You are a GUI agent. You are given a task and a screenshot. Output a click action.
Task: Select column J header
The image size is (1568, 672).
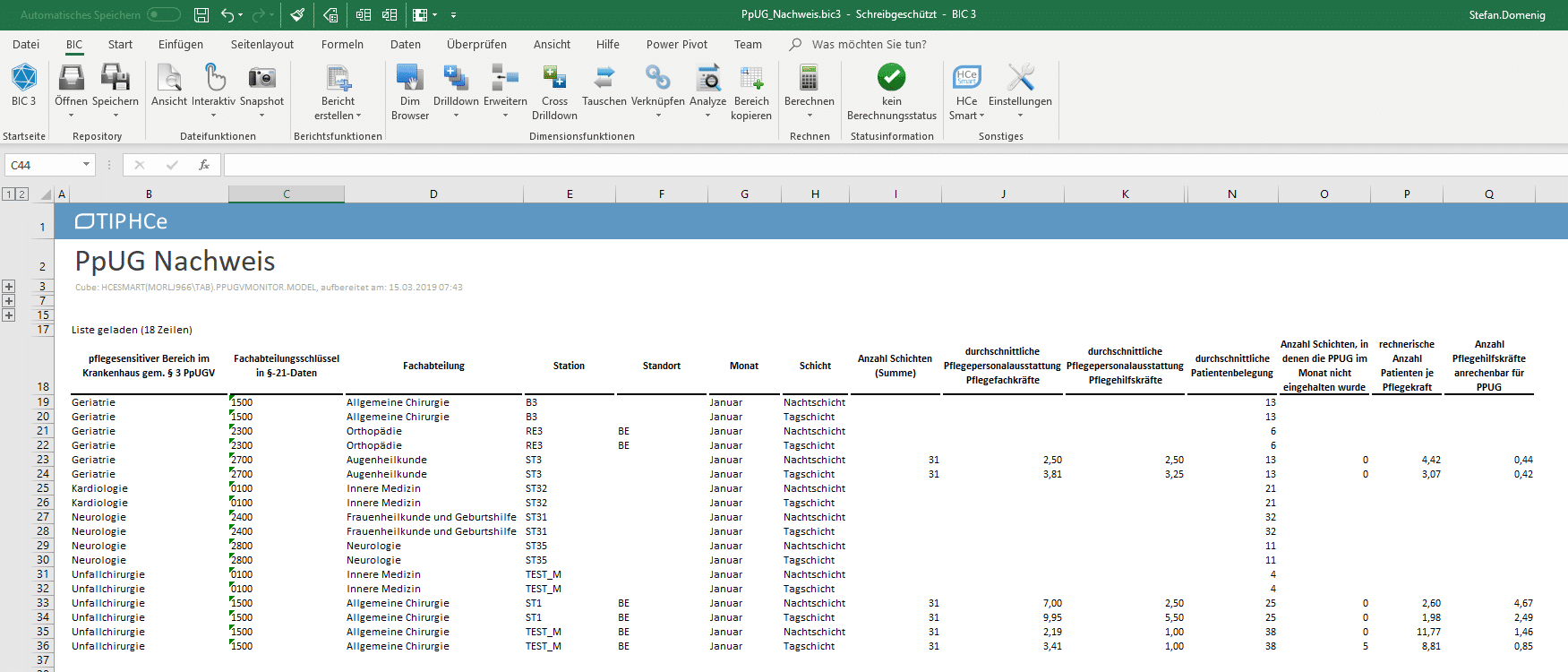1003,194
